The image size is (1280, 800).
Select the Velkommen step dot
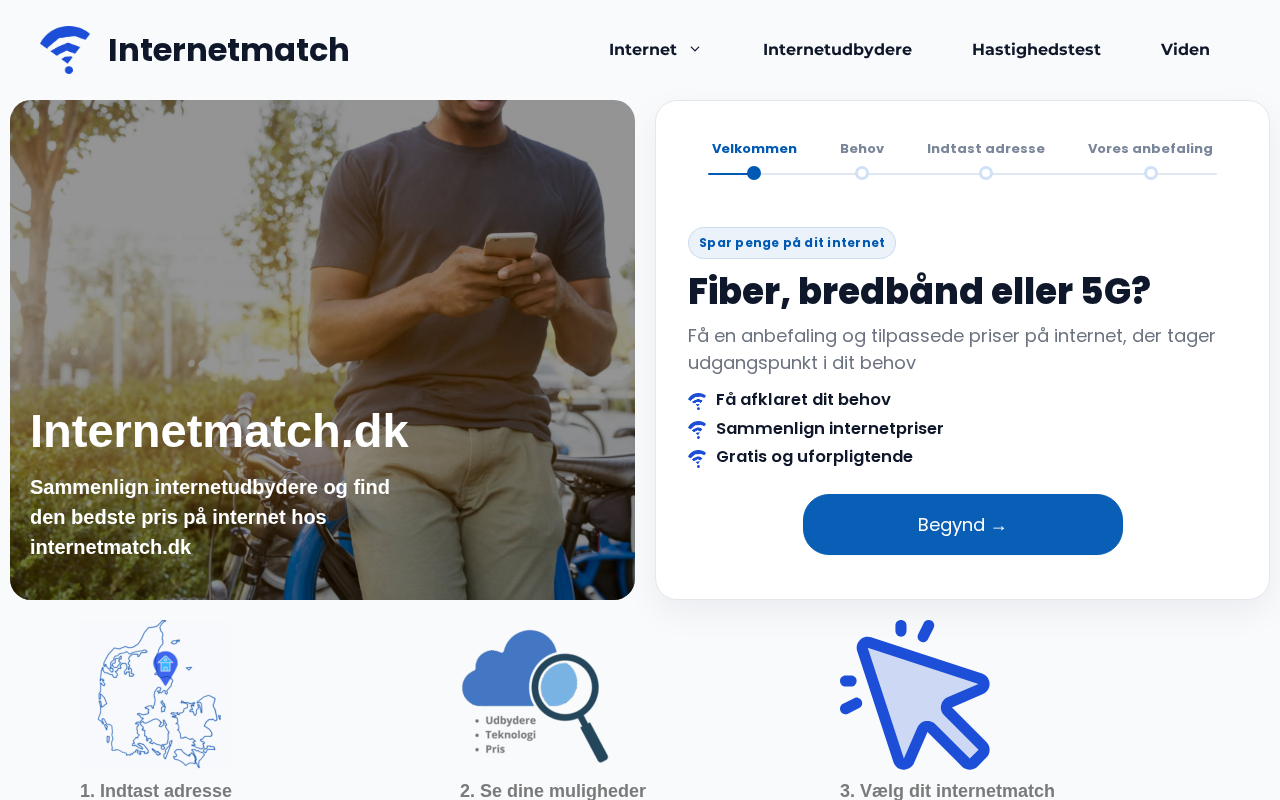click(754, 173)
